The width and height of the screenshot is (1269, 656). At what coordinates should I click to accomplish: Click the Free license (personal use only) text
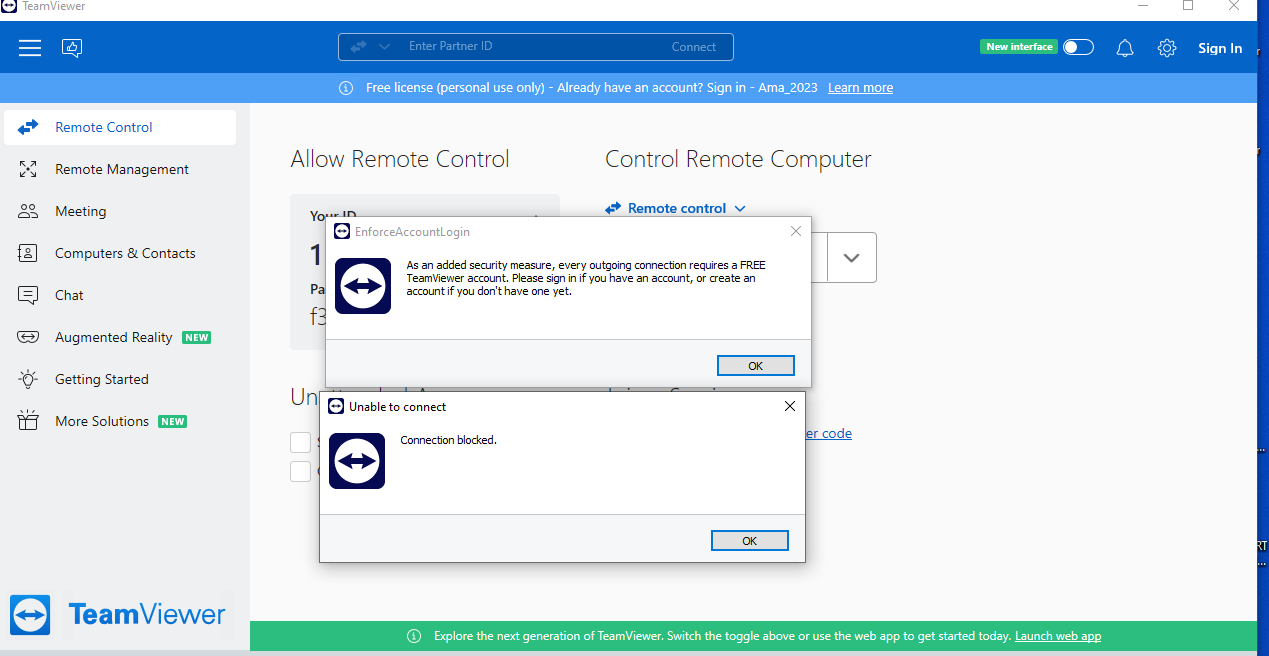455,88
